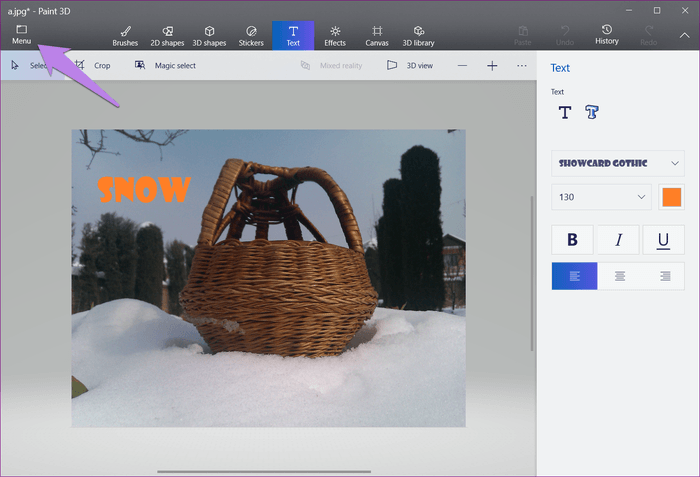
Task: Click the Undo button
Action: coord(565,35)
